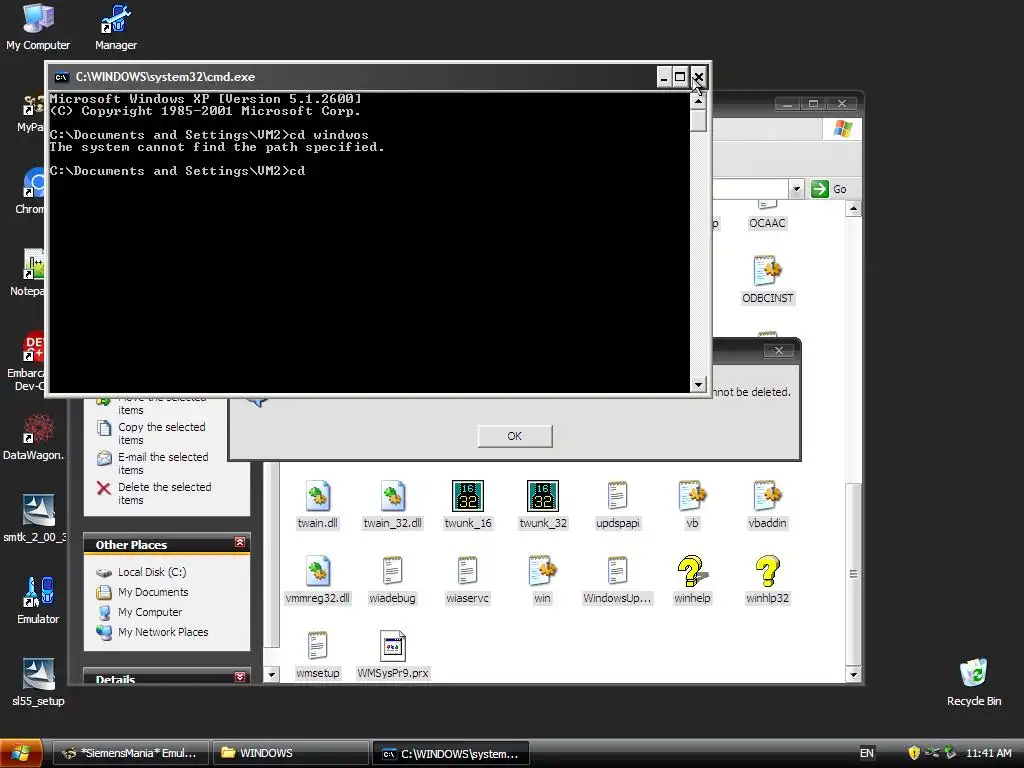Switch to SiemensMania Emulator taskbar item
The height and width of the screenshot is (768, 1024).
click(x=130, y=753)
